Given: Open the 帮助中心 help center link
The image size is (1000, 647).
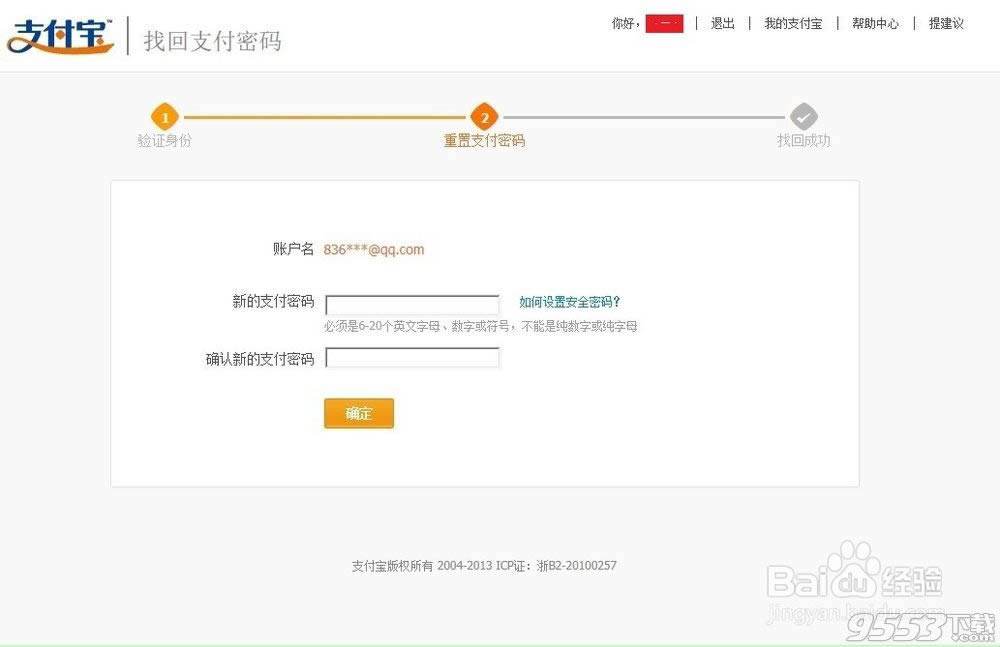Looking at the screenshot, I should (x=875, y=24).
